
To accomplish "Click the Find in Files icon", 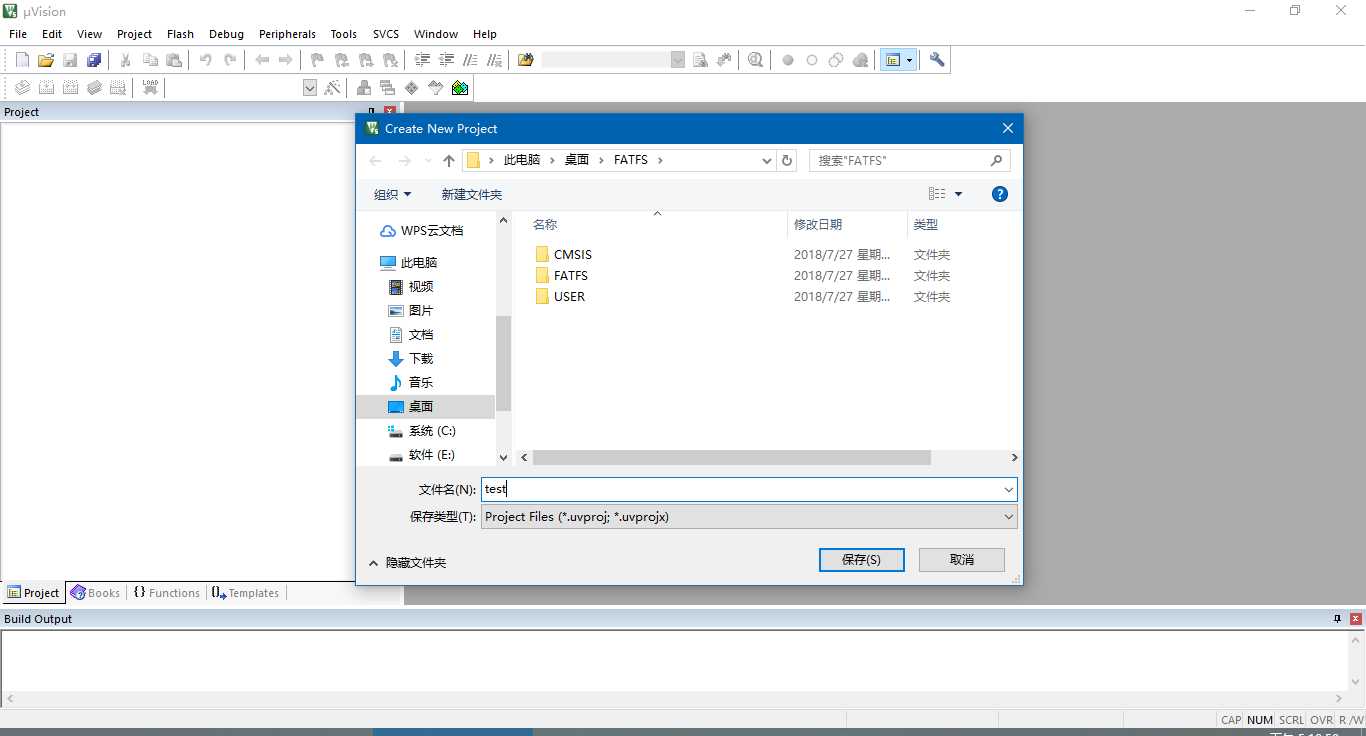I will coord(701,60).
